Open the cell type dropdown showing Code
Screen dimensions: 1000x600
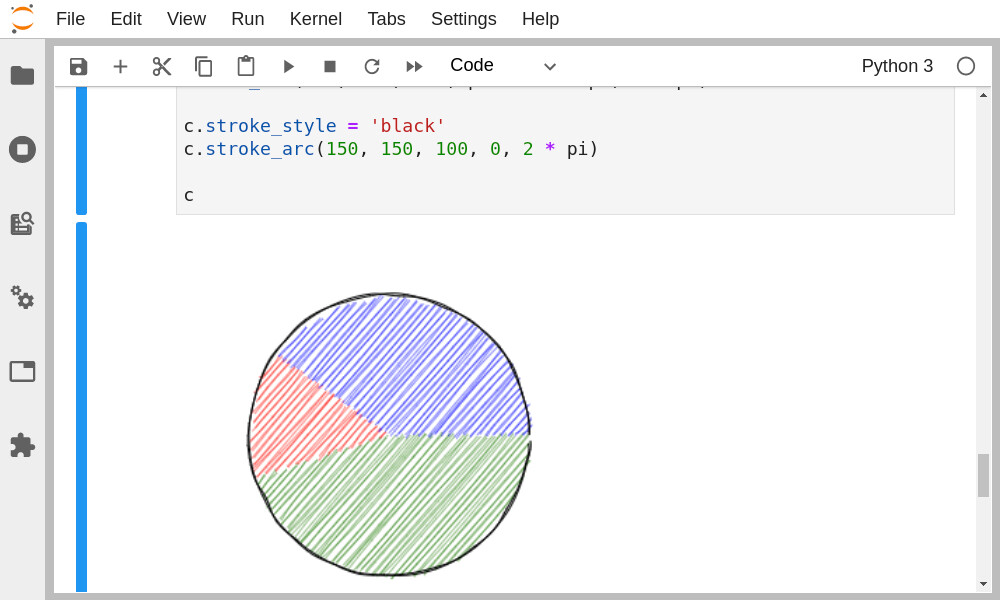pos(502,66)
